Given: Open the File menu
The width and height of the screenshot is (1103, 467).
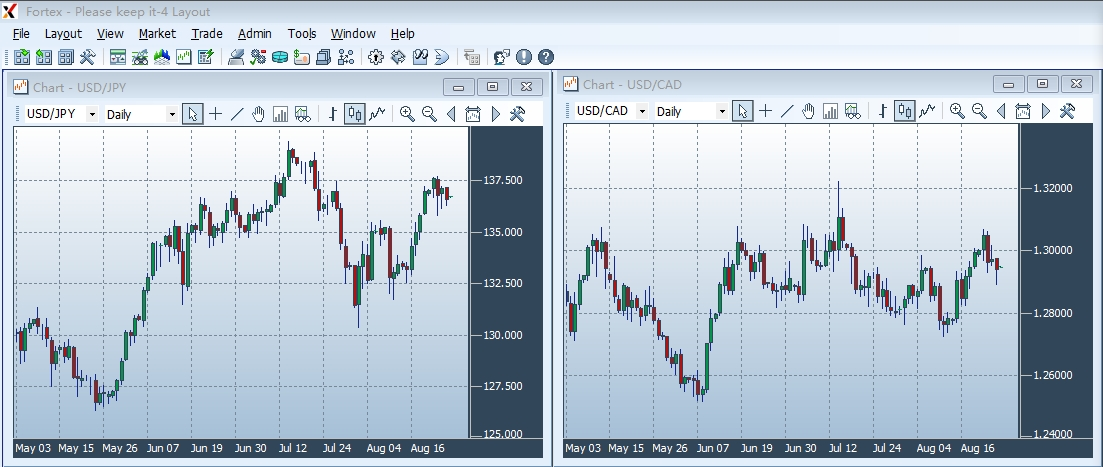Looking at the screenshot, I should [21, 34].
